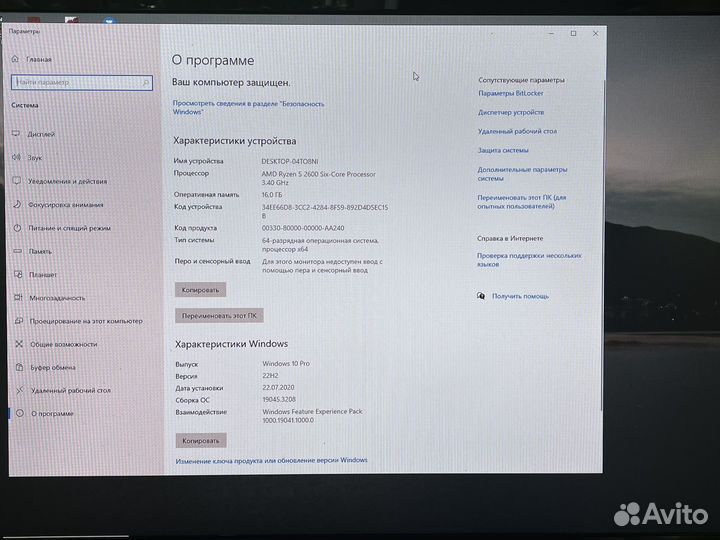The width and height of the screenshot is (720, 540).
Task: Open Переименовать этот ПК для опытных пользователей link
Action: pyautogui.click(x=522, y=202)
